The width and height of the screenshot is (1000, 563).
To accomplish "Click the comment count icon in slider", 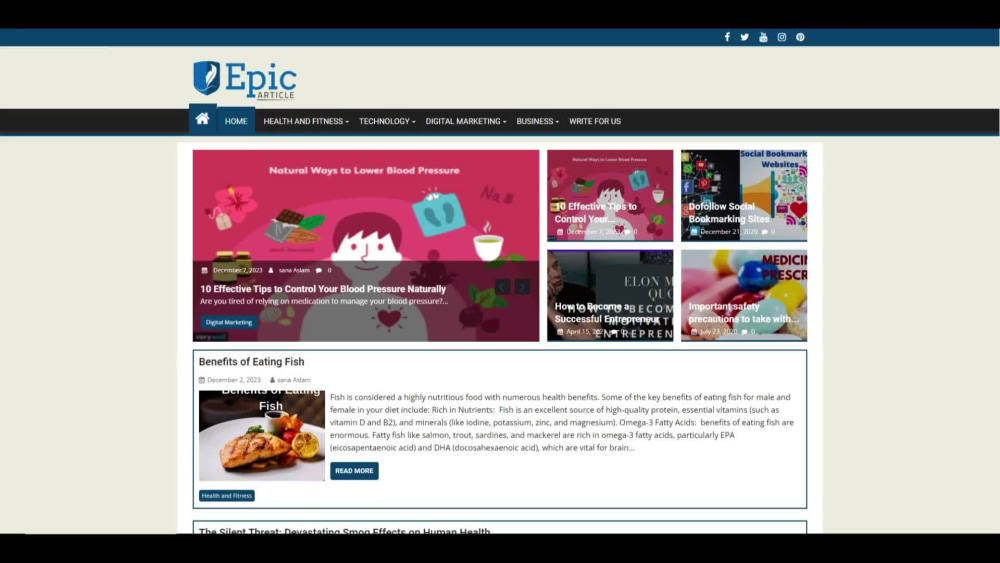I will point(319,270).
